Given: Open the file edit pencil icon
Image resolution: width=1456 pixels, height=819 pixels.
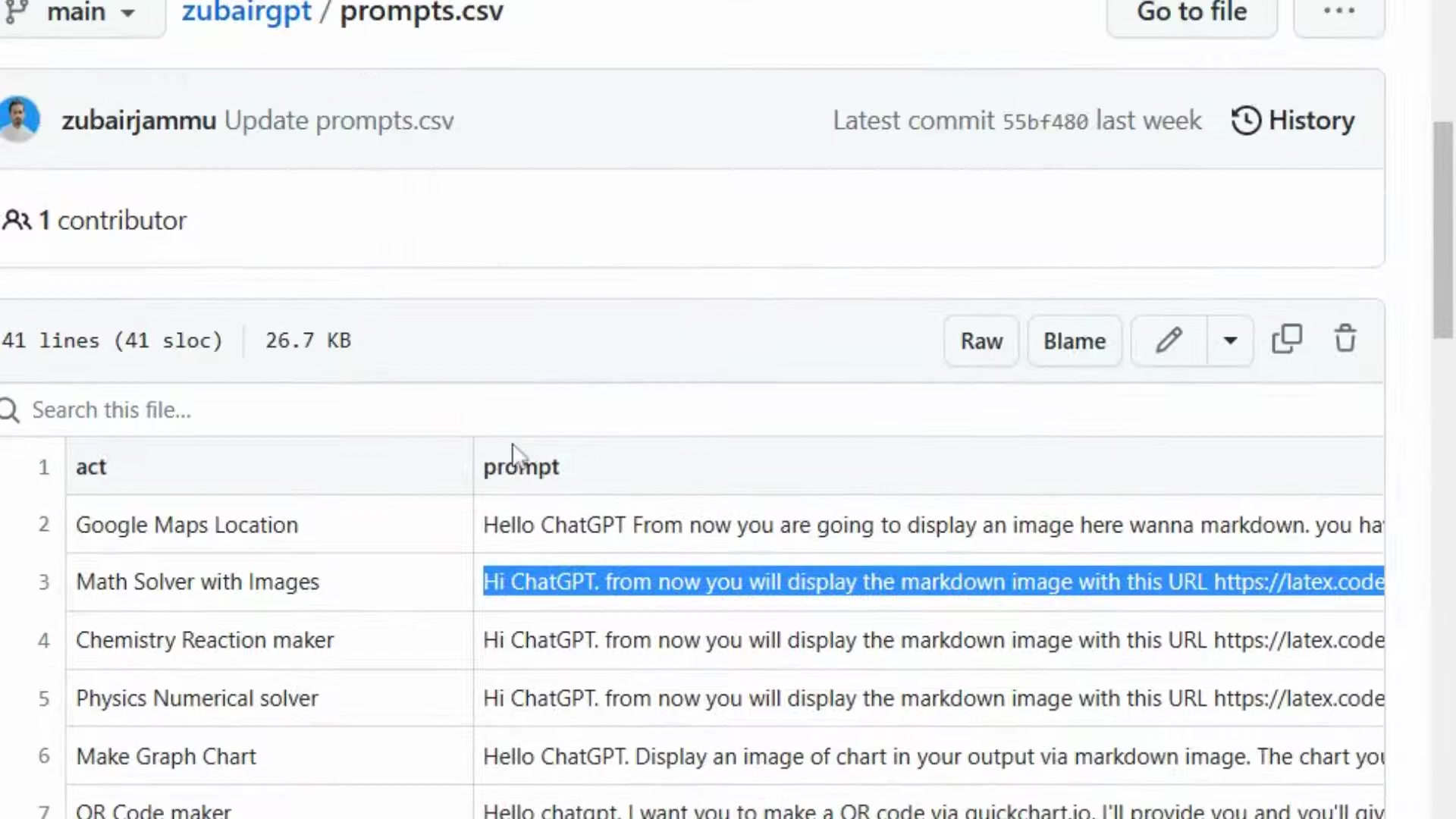Looking at the screenshot, I should coord(1169,340).
